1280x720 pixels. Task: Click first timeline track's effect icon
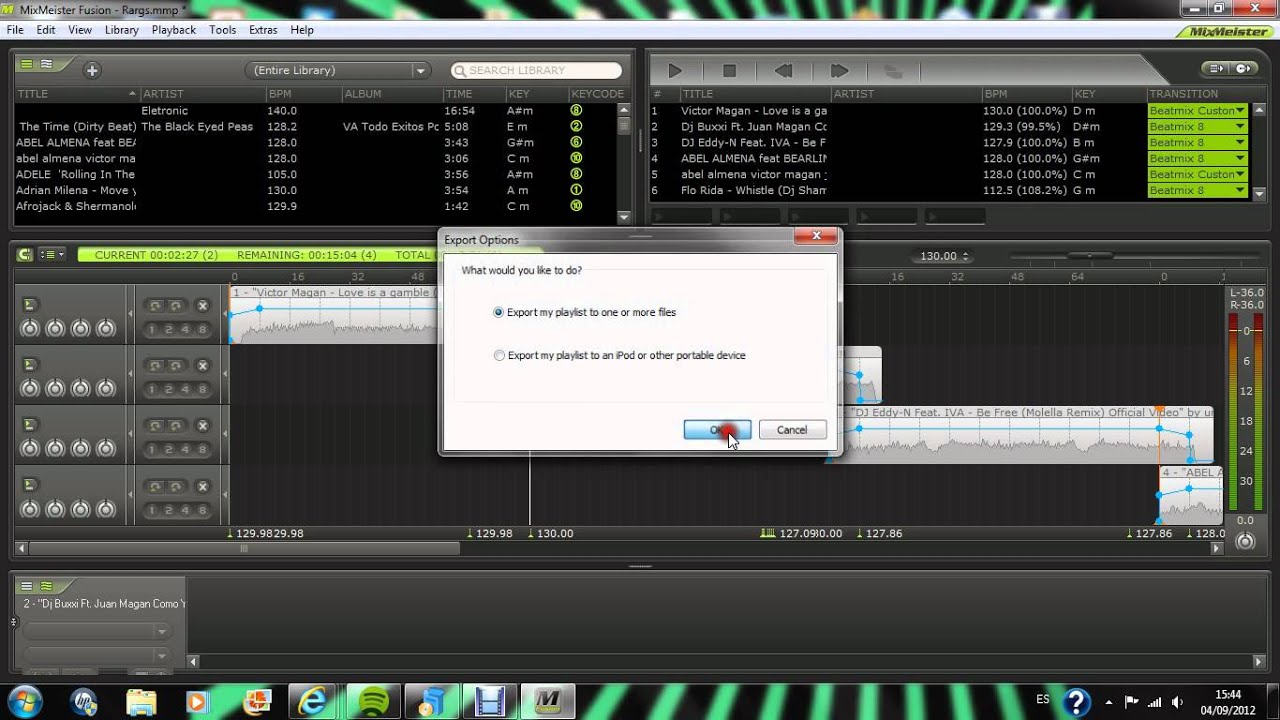30,304
